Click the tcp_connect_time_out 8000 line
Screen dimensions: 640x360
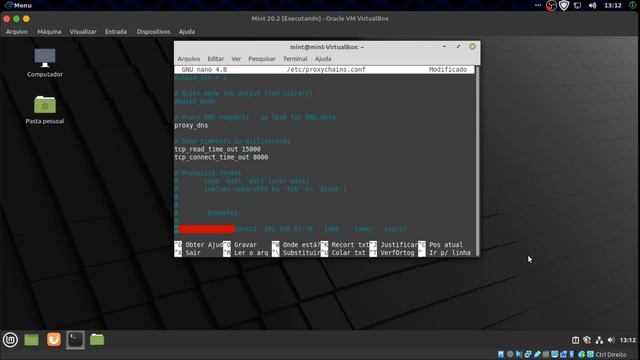221,157
